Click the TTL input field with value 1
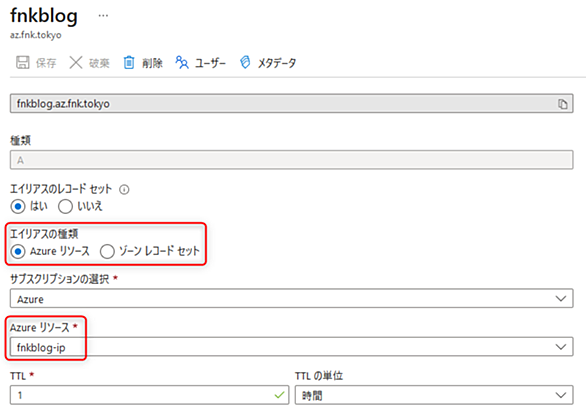 coord(149,395)
